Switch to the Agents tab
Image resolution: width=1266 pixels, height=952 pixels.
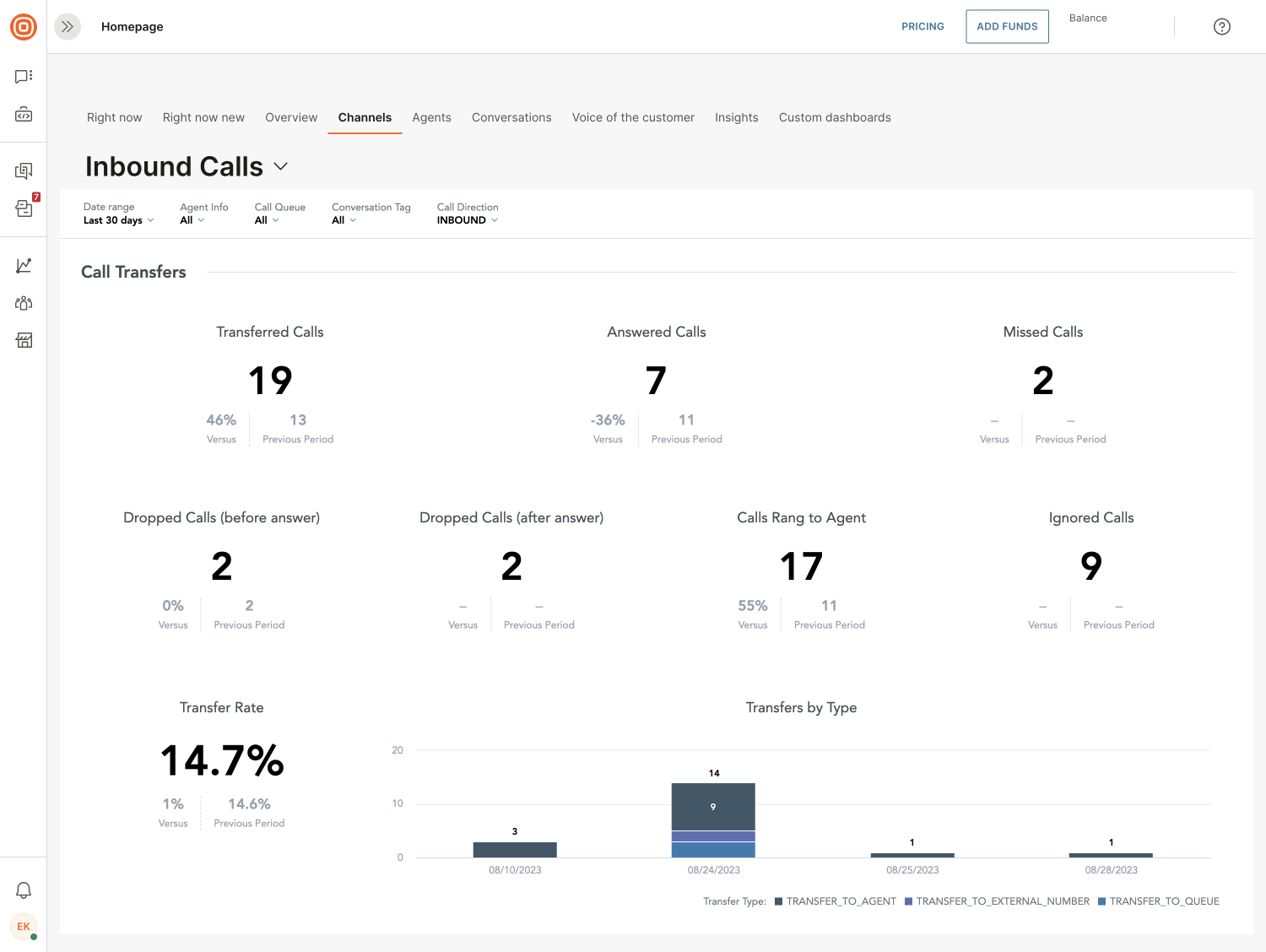coord(431,117)
